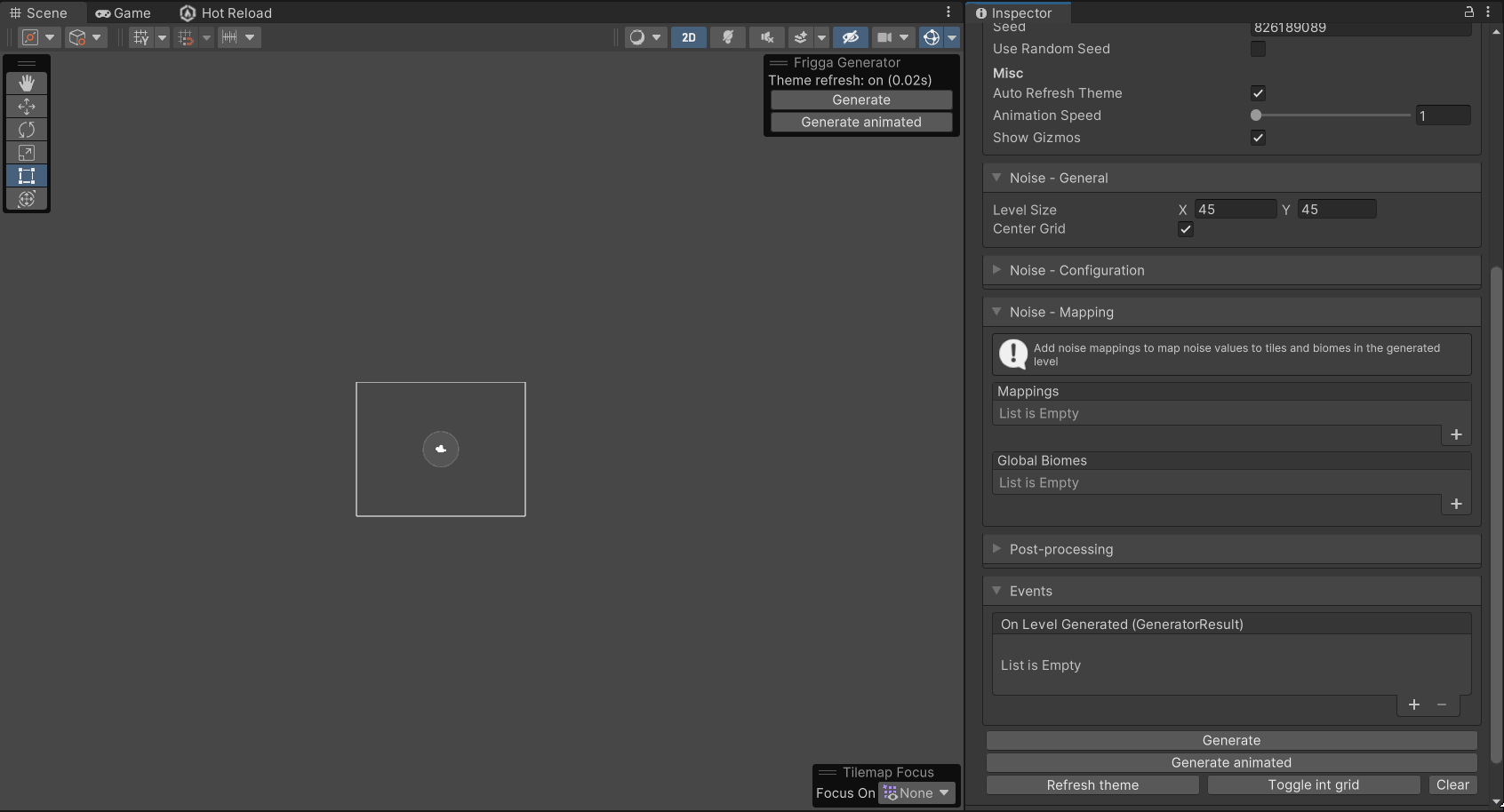Open grid visibility dropdown arrow
Viewport: 1504px width, 812px height.
(x=162, y=37)
